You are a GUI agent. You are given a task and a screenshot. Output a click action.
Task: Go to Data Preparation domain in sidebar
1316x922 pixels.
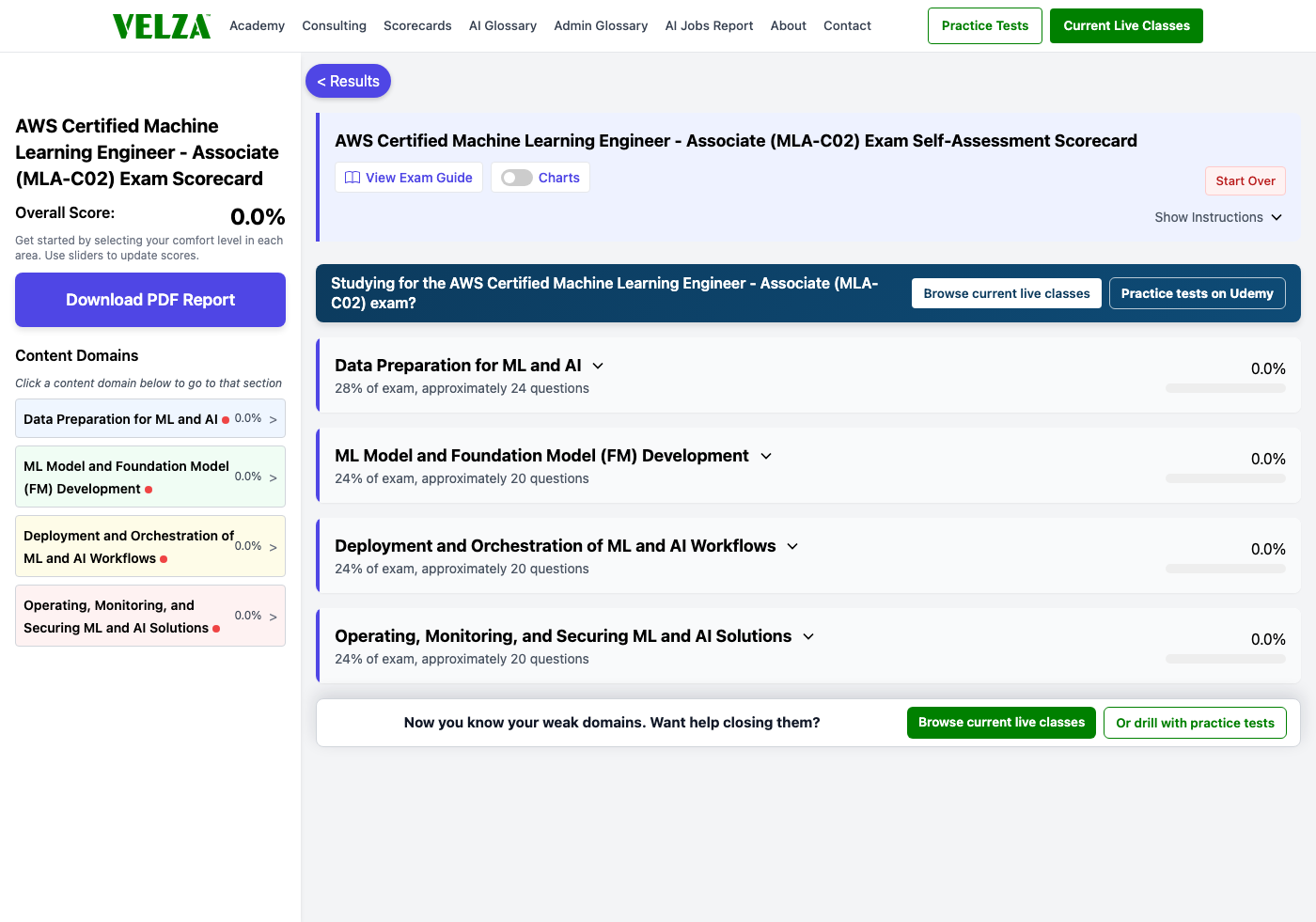[x=150, y=419]
